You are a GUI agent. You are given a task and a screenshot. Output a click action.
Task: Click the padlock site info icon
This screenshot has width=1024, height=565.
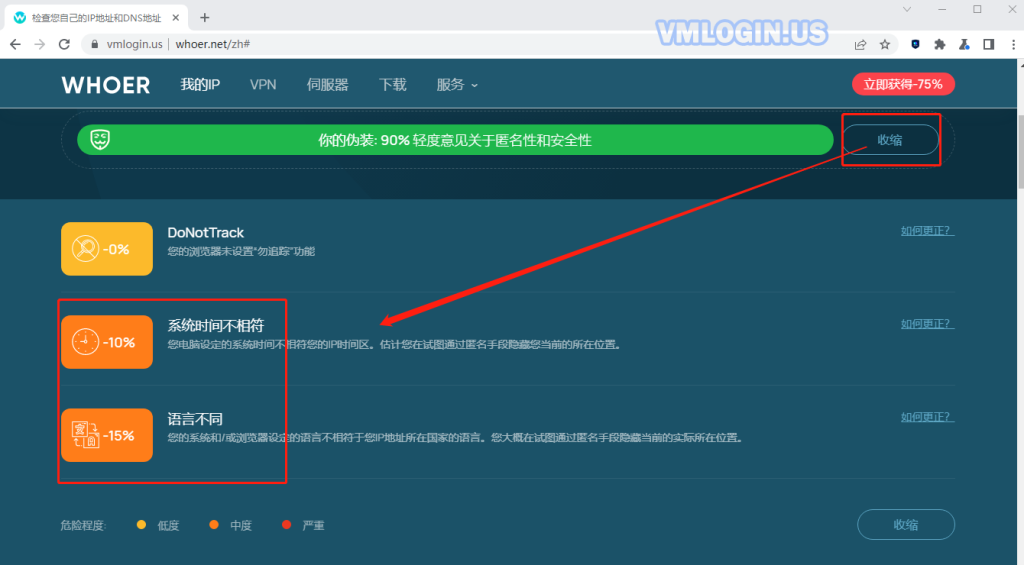click(95, 44)
